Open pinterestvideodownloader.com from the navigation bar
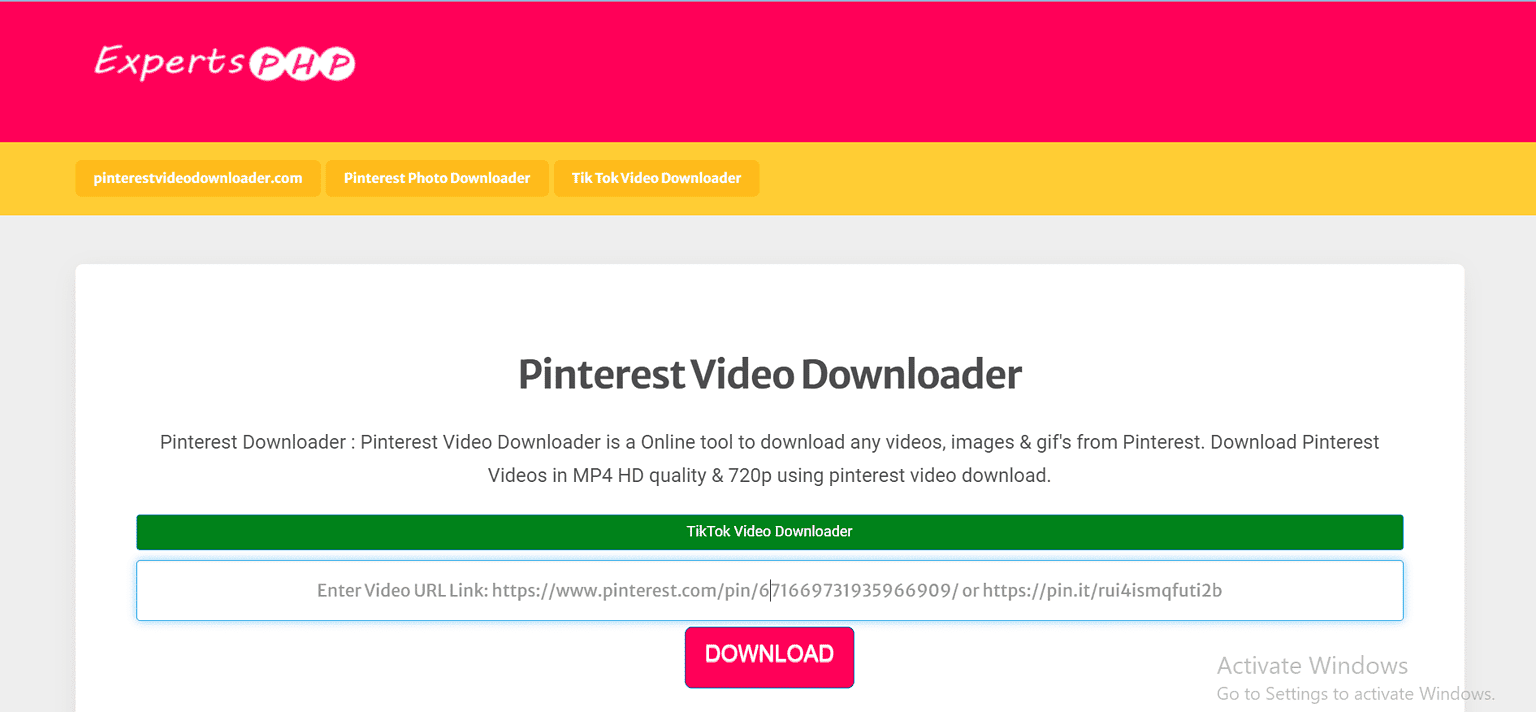1536x712 pixels. 197,178
